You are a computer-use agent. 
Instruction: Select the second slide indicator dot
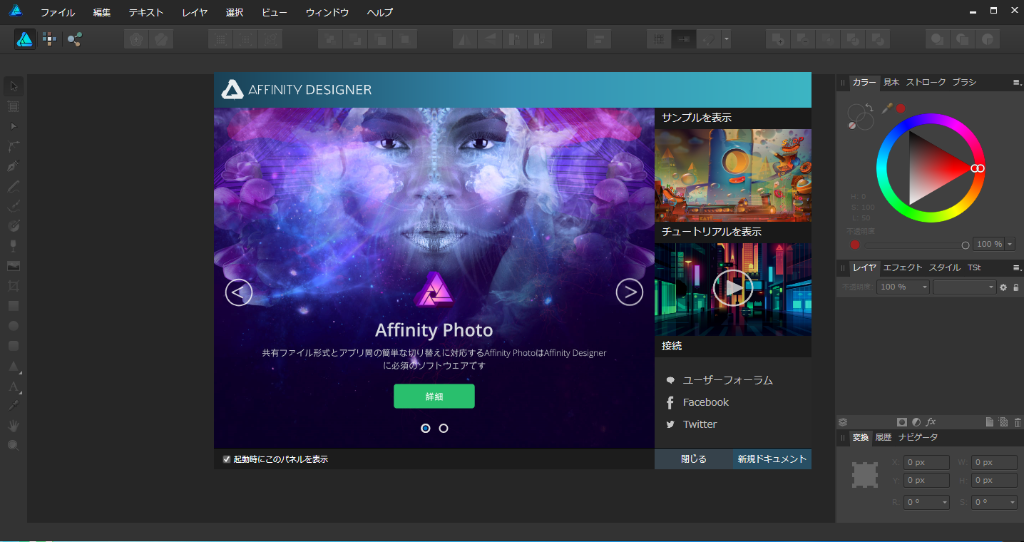(444, 428)
